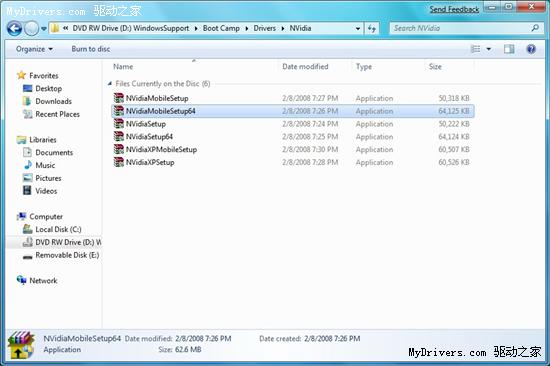Click the details pane NVidiaMobileSetup64 large icon
This screenshot has height=366, width=550.
click(21, 345)
